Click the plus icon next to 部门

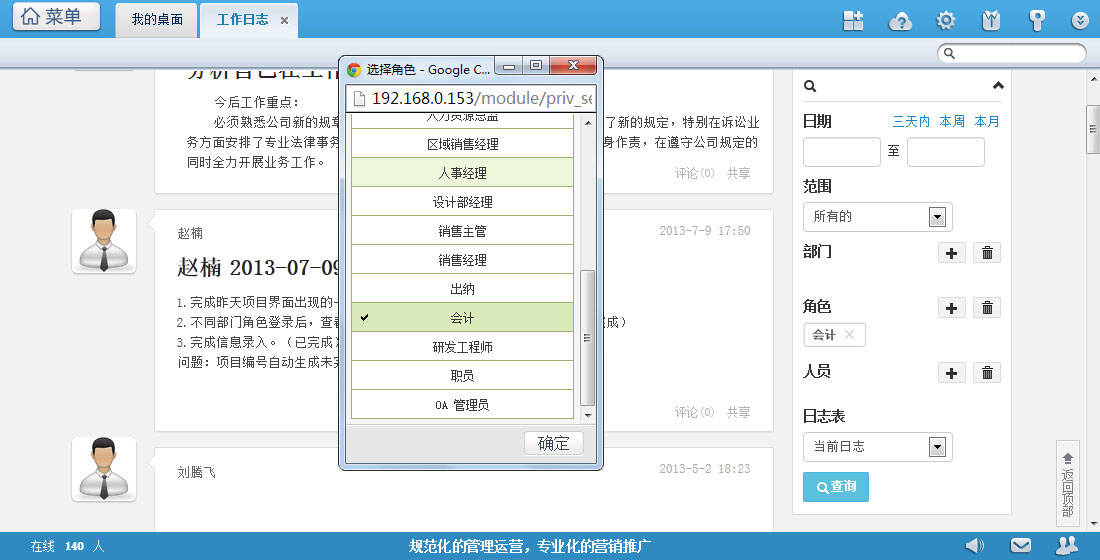[x=951, y=253]
